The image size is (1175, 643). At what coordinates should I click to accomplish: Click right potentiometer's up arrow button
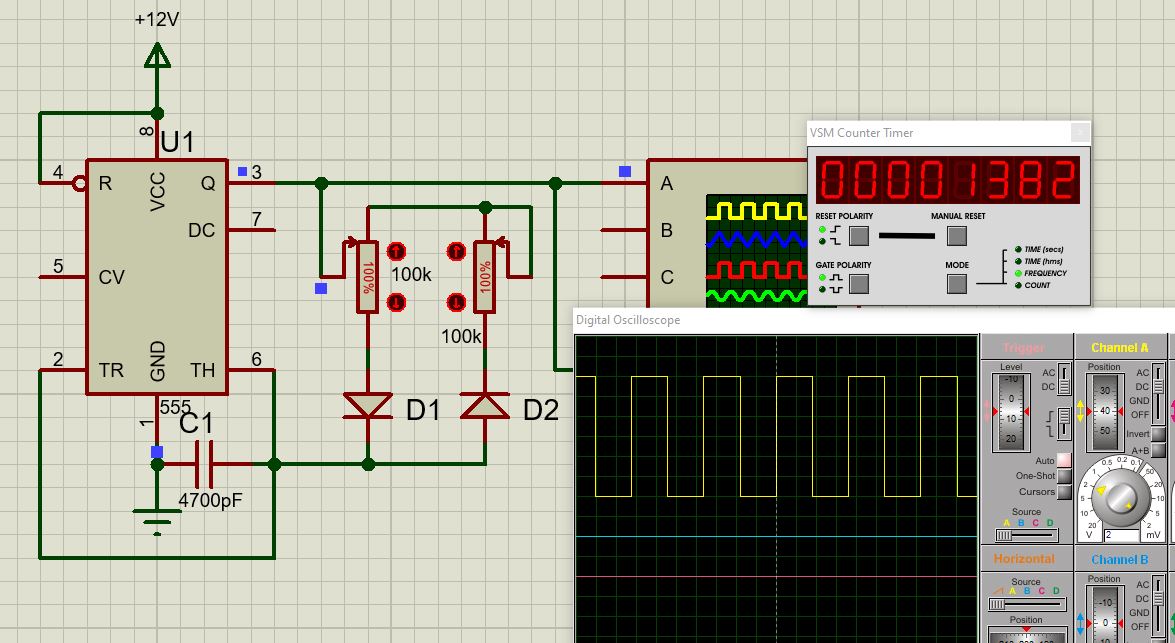(x=457, y=250)
